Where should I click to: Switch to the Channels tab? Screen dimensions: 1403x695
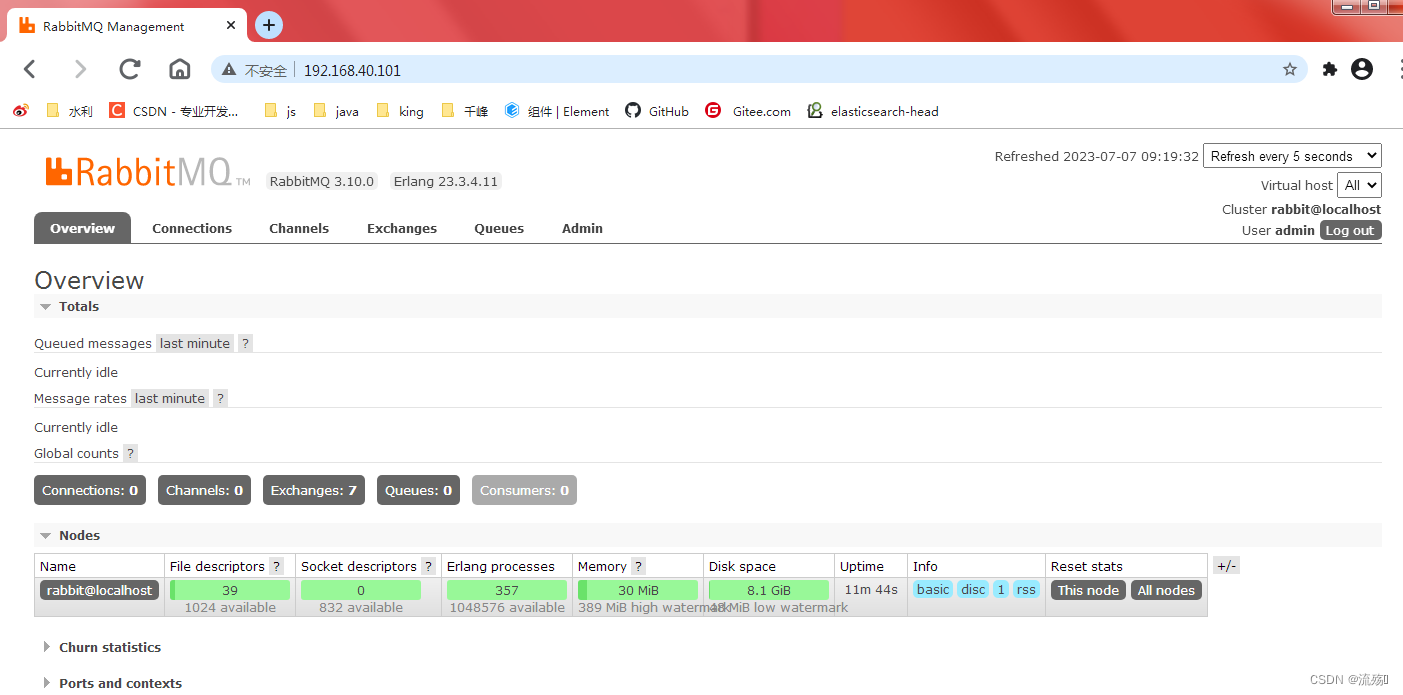[299, 228]
